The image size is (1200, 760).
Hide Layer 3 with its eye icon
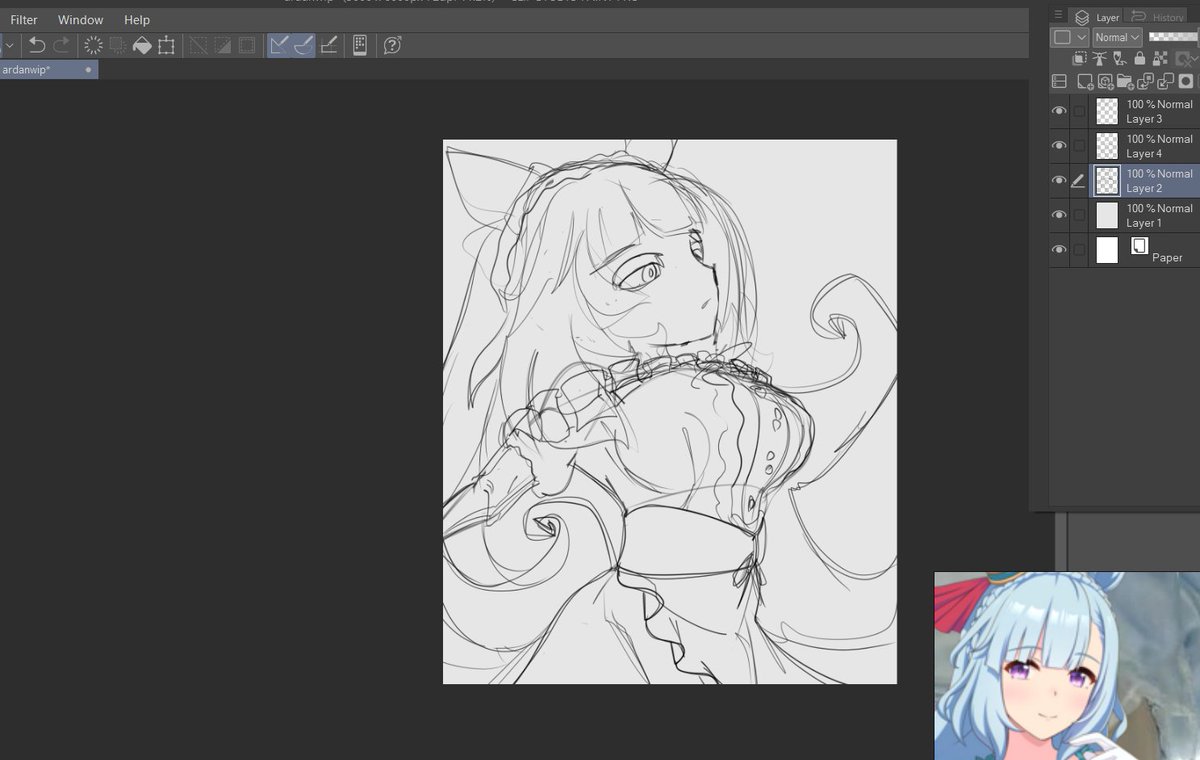[x=1059, y=111]
